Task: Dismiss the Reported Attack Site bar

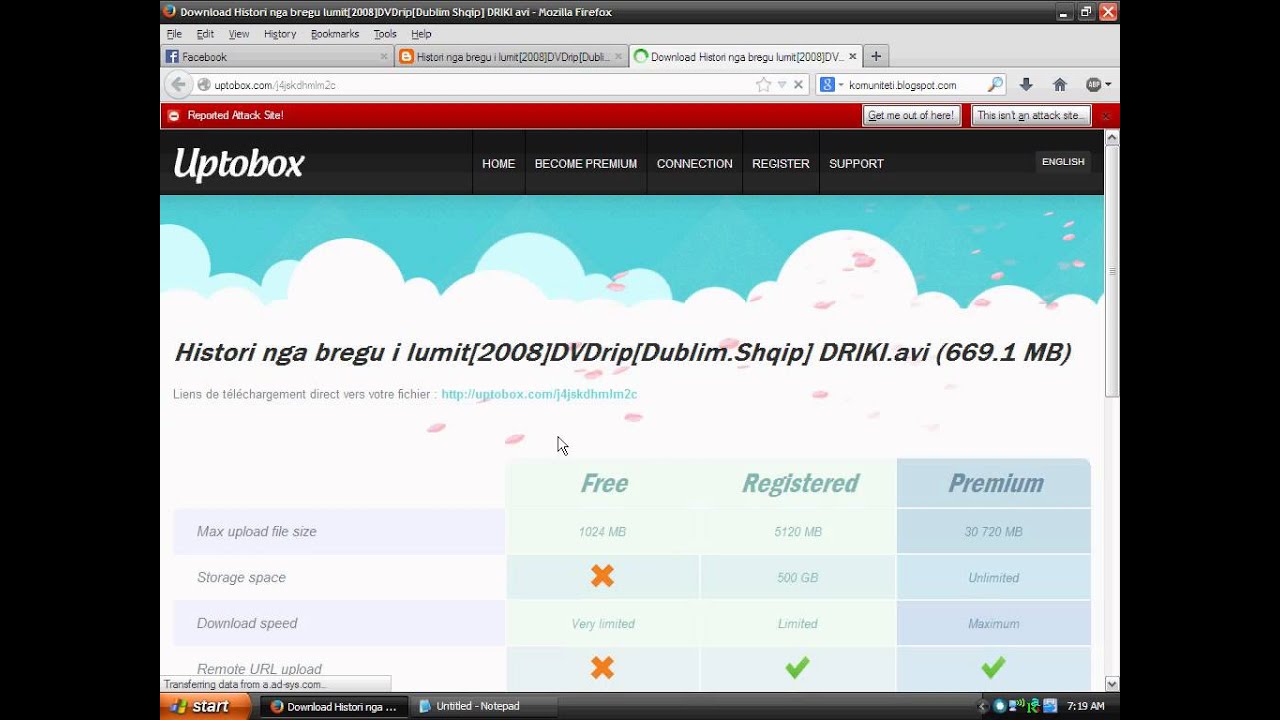Action: tap(1105, 116)
